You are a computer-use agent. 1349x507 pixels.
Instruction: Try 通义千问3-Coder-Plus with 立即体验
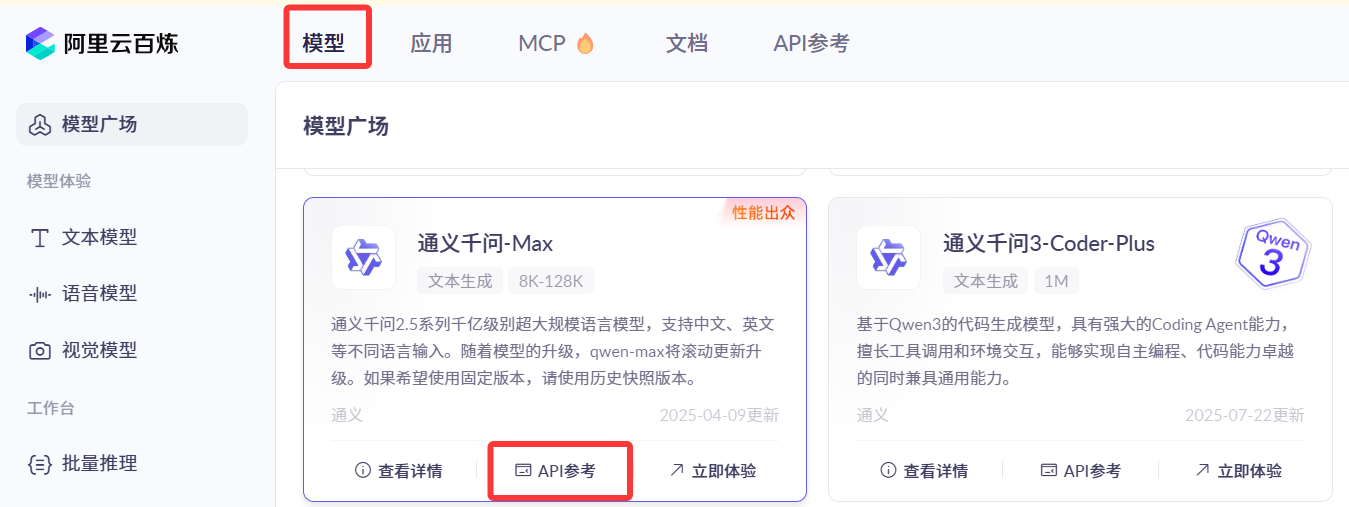1238,470
